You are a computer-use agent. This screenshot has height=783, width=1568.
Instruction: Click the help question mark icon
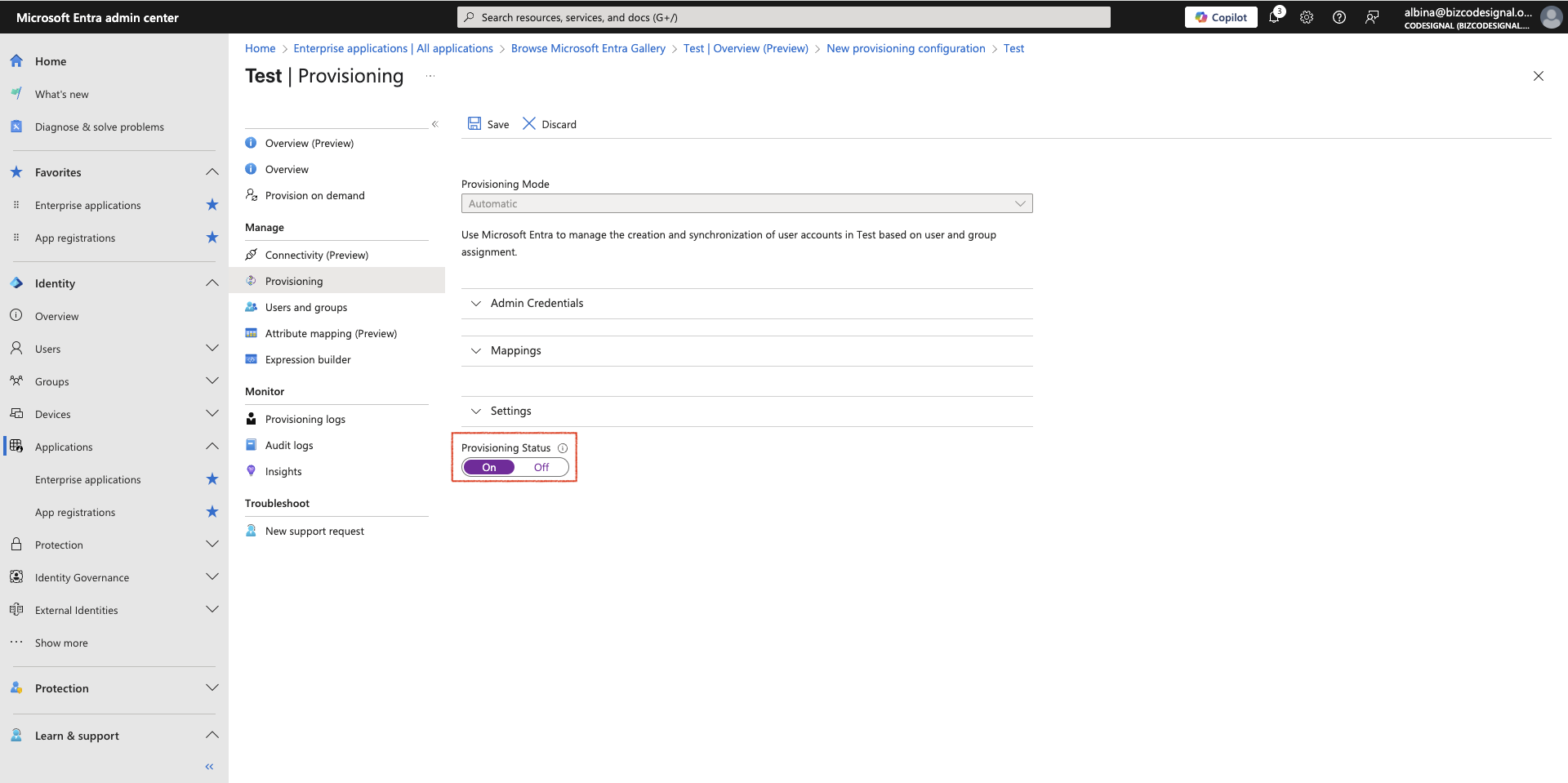click(x=1339, y=17)
